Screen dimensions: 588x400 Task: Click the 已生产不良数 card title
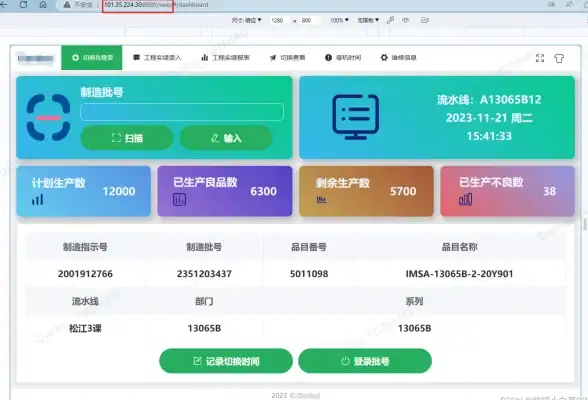point(491,182)
